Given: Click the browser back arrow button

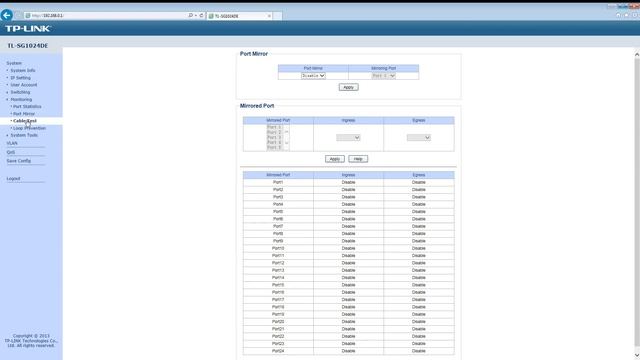Looking at the screenshot, I should (7, 15).
